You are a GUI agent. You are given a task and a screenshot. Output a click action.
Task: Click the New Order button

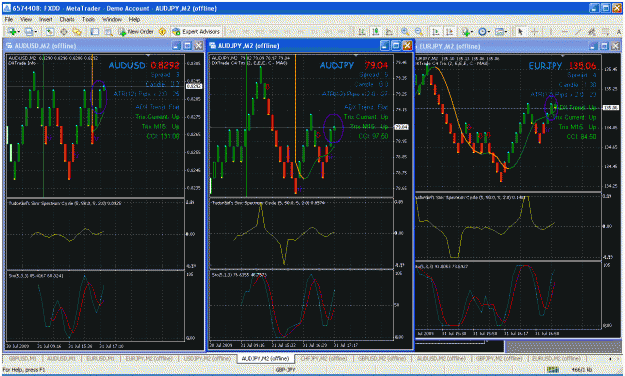(x=136, y=31)
